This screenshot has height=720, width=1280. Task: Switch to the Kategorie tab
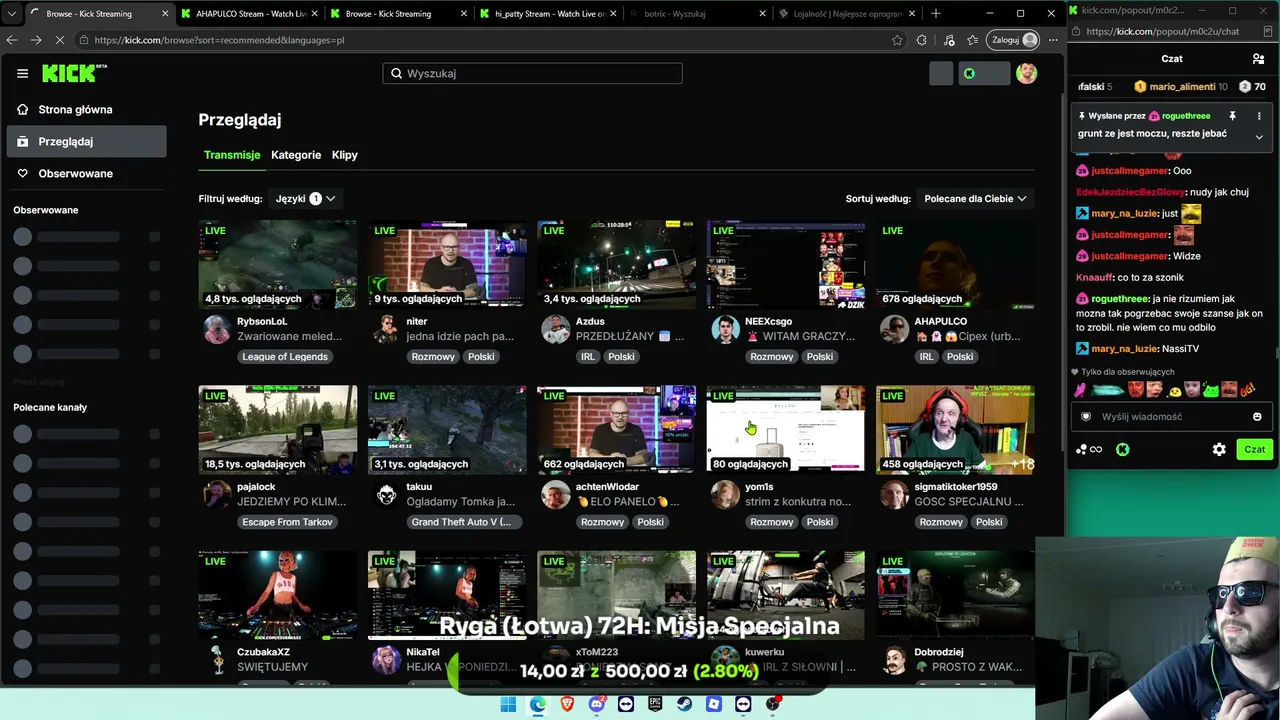coord(296,155)
